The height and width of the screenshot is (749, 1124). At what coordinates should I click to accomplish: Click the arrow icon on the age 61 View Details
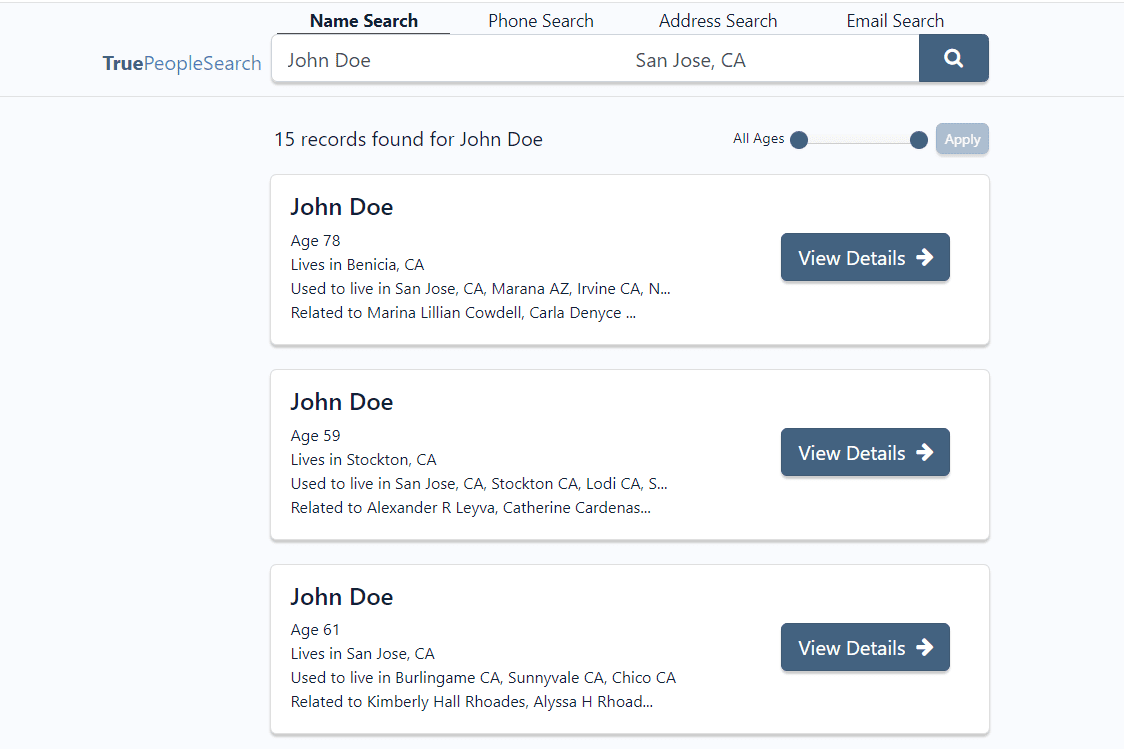[x=925, y=648]
